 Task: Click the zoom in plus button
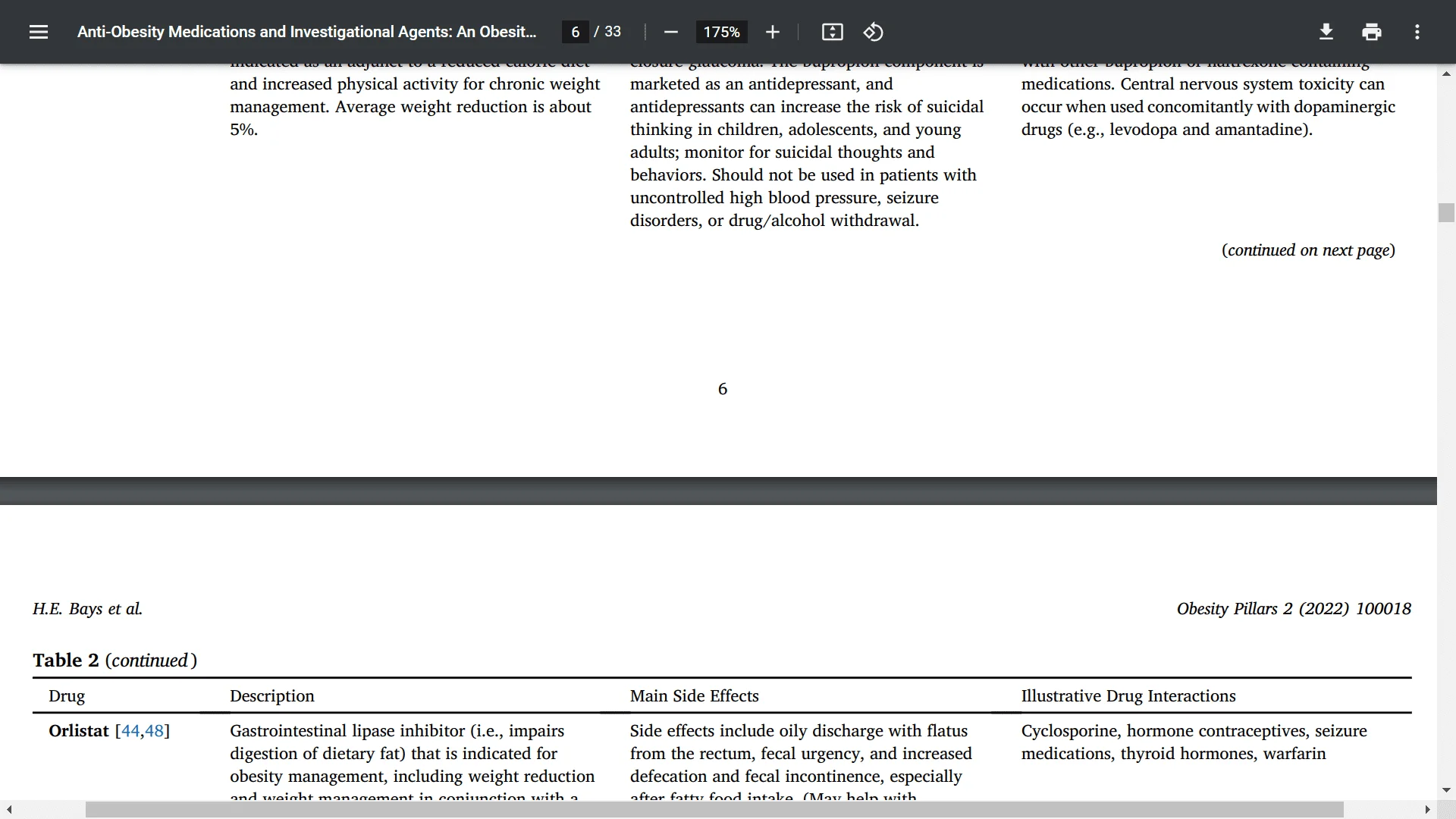tap(772, 32)
